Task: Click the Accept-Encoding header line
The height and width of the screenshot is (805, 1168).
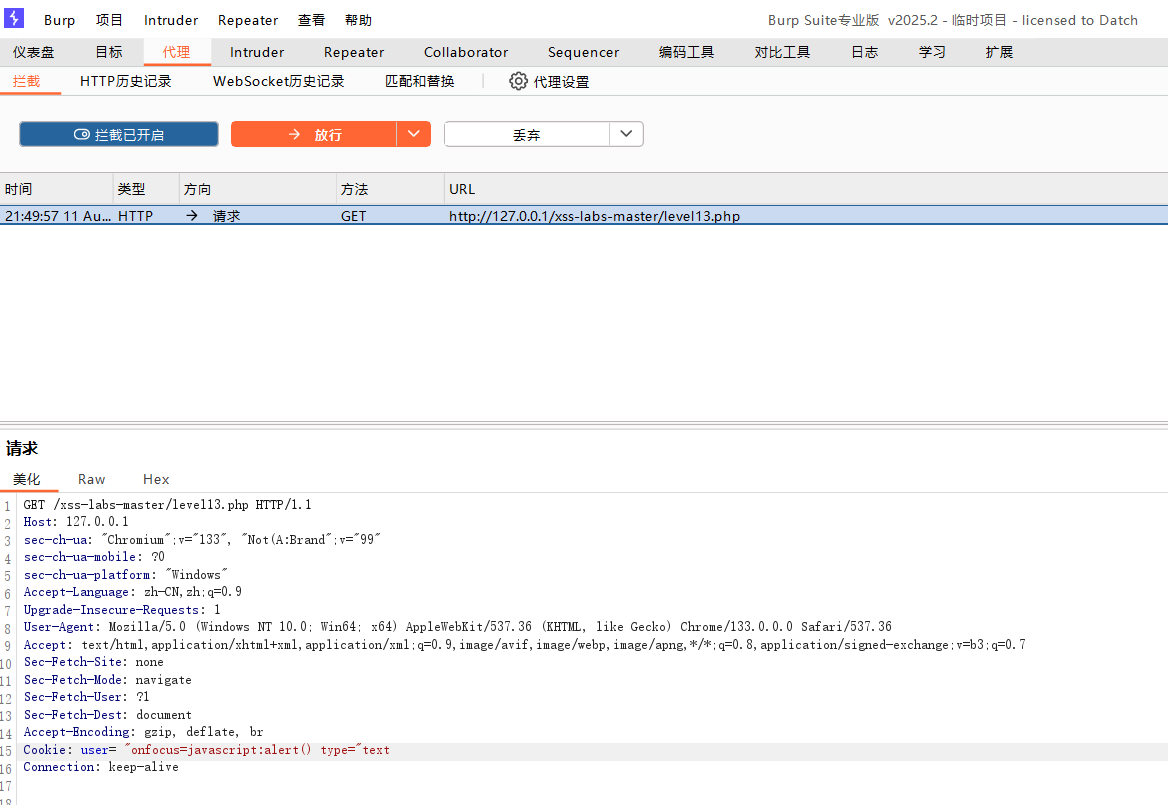Action: pyautogui.click(x=143, y=732)
